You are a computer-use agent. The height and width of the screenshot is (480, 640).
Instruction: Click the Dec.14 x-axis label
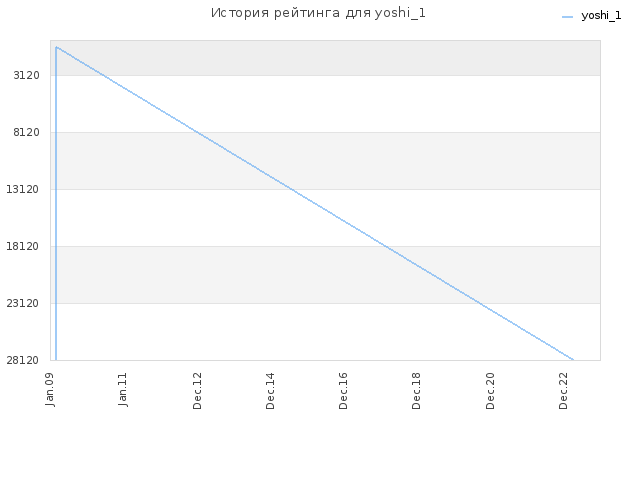point(270,391)
